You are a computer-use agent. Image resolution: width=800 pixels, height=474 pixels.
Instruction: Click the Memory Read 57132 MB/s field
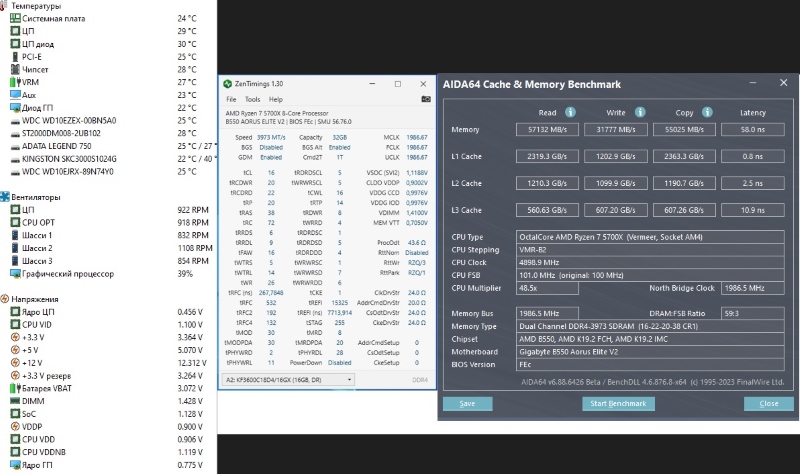point(547,130)
